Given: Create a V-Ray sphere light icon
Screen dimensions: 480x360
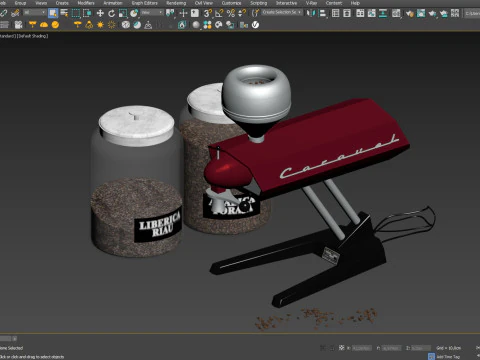Looking at the screenshot, I should click(x=55, y=25).
